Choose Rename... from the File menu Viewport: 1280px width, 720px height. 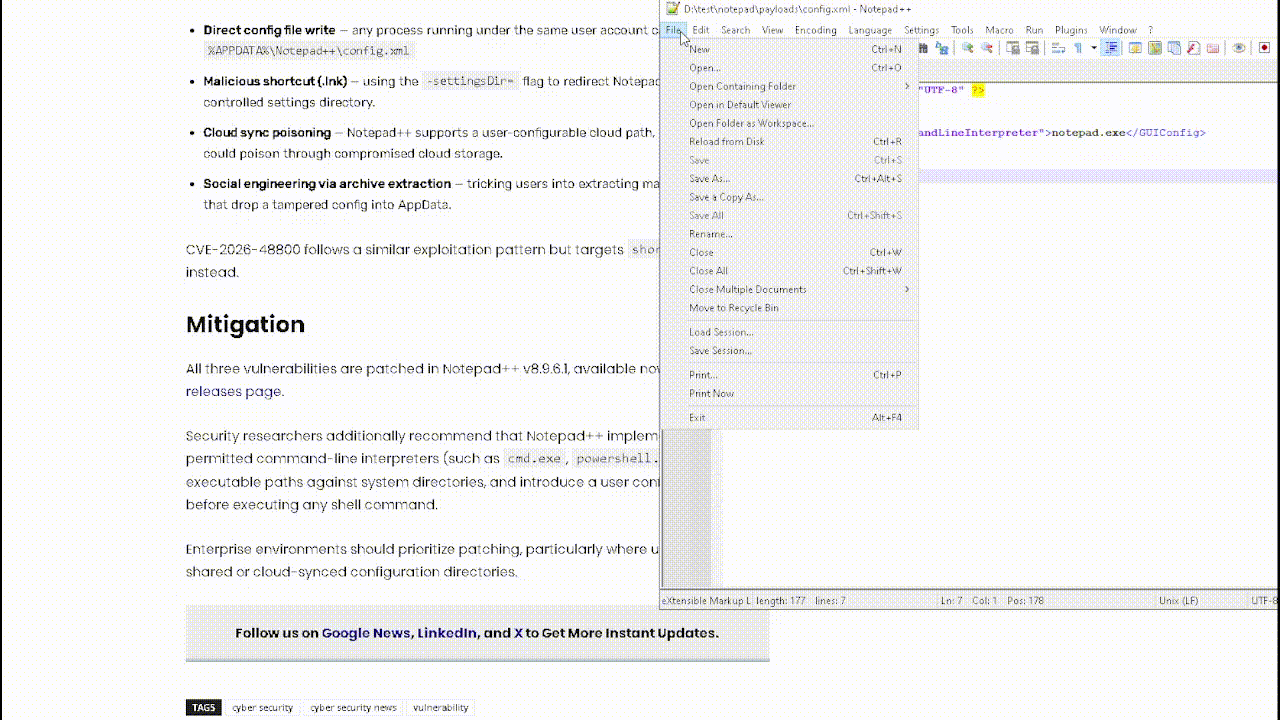click(789, 234)
